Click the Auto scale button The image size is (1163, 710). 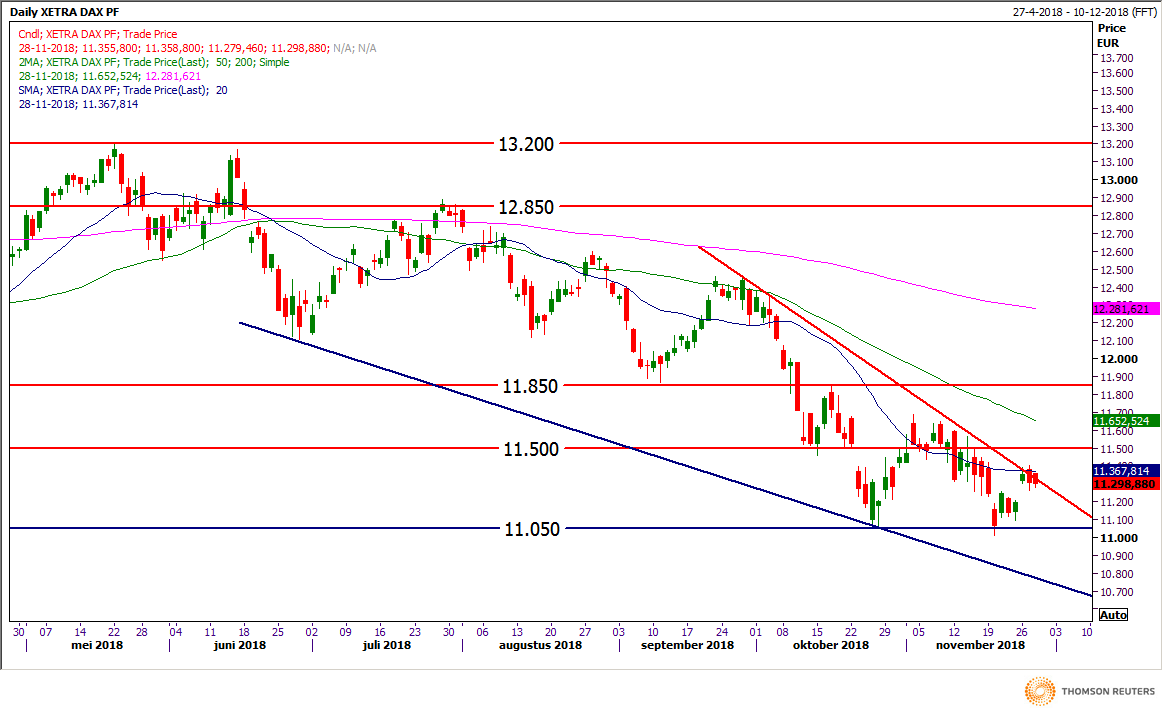[x=1112, y=615]
